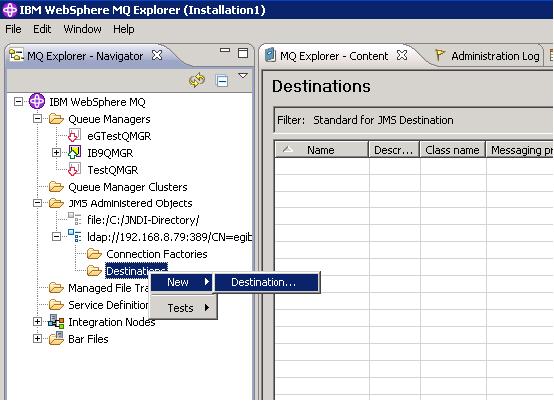Image resolution: width=554 pixels, height=401 pixels.
Task: Select the Bar Files tree label
Action: click(x=88, y=339)
